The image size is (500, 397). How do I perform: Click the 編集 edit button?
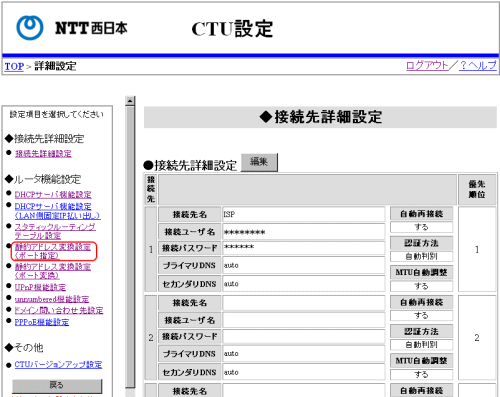coord(259,162)
